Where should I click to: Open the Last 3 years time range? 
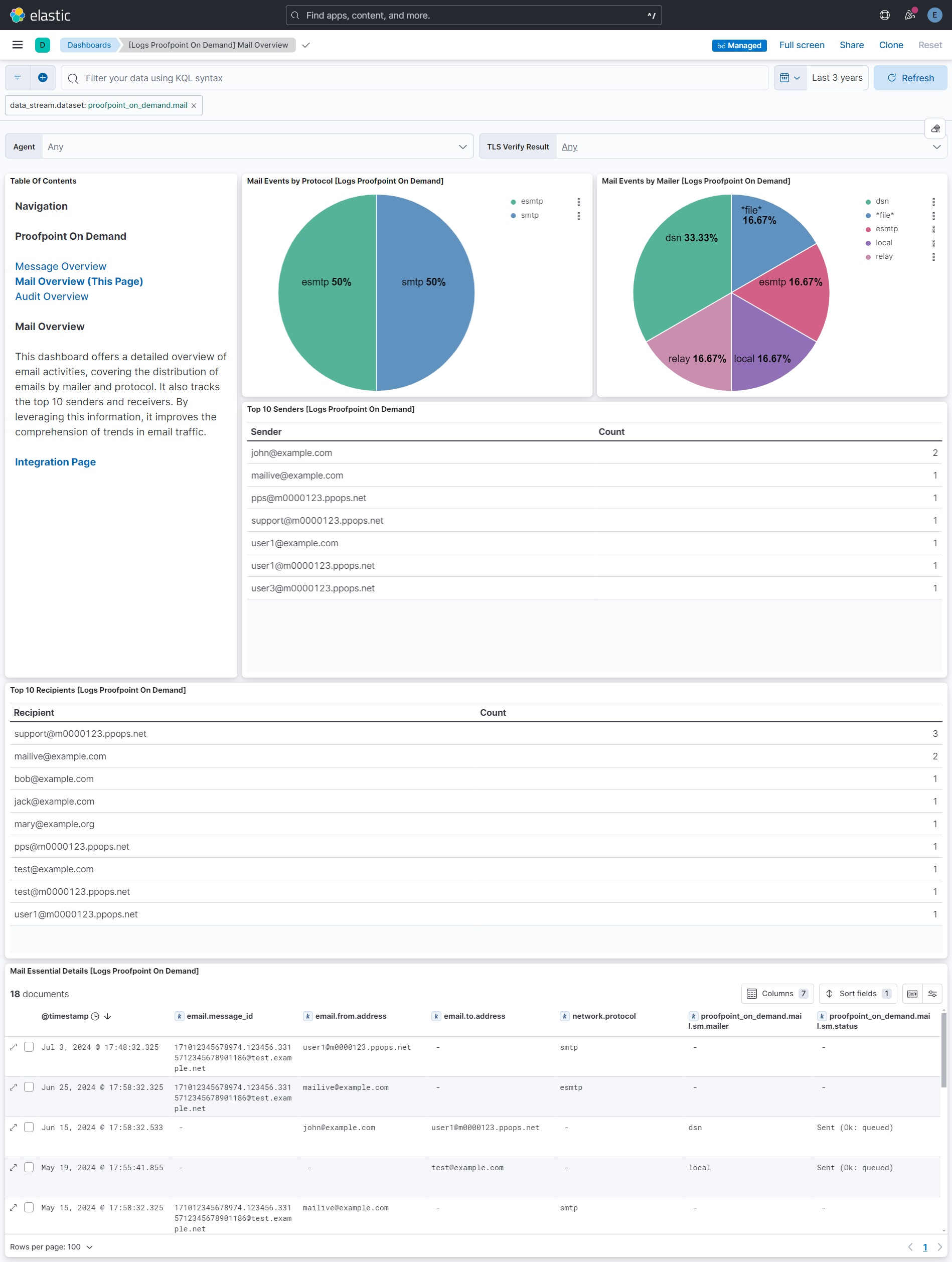click(837, 78)
